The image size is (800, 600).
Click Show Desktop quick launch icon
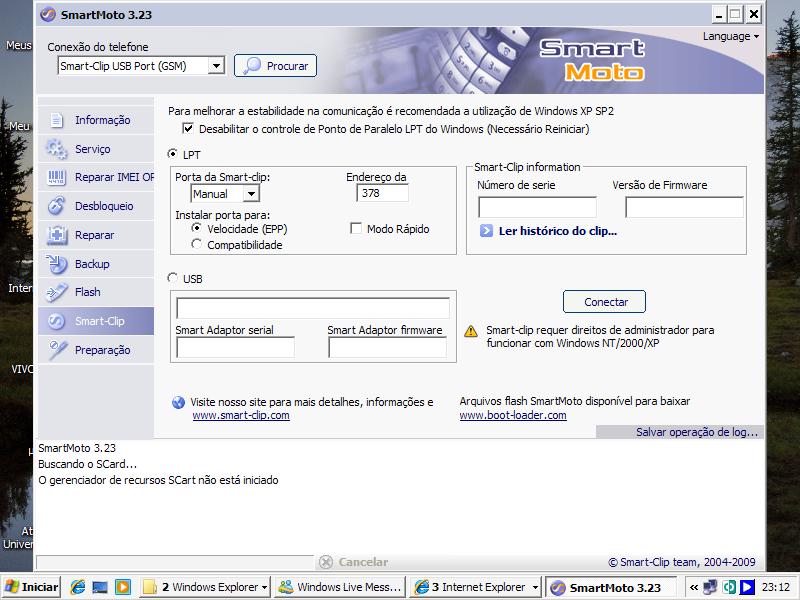tap(99, 587)
